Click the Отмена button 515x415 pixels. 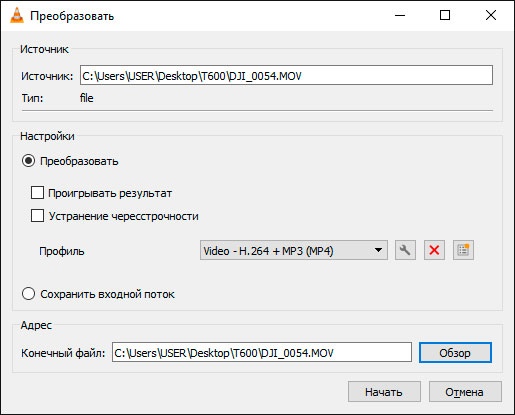pyautogui.click(x=465, y=392)
